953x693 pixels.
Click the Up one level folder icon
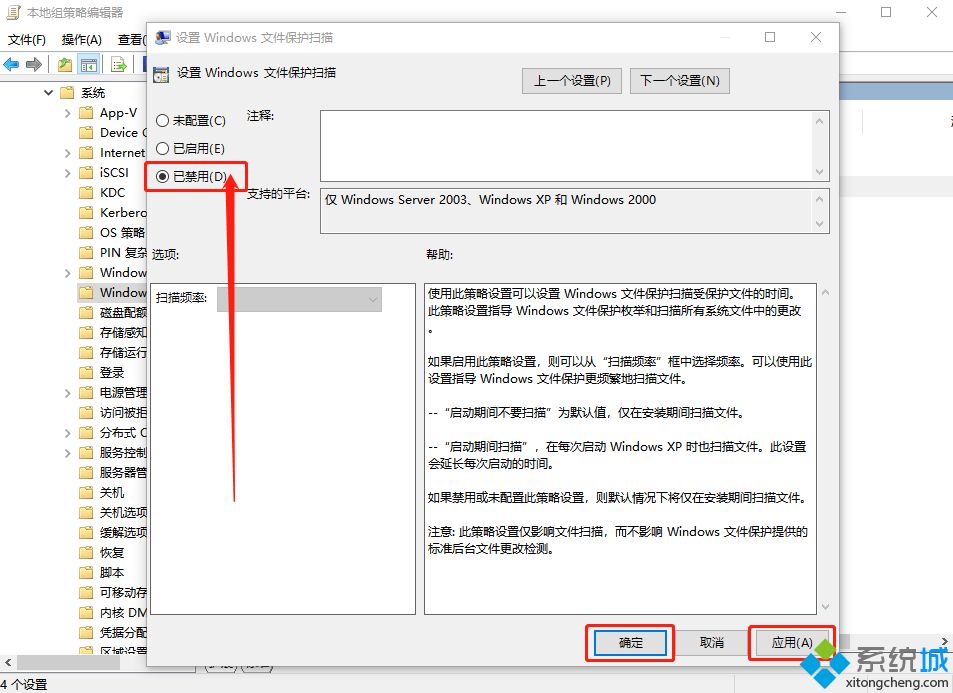click(65, 64)
